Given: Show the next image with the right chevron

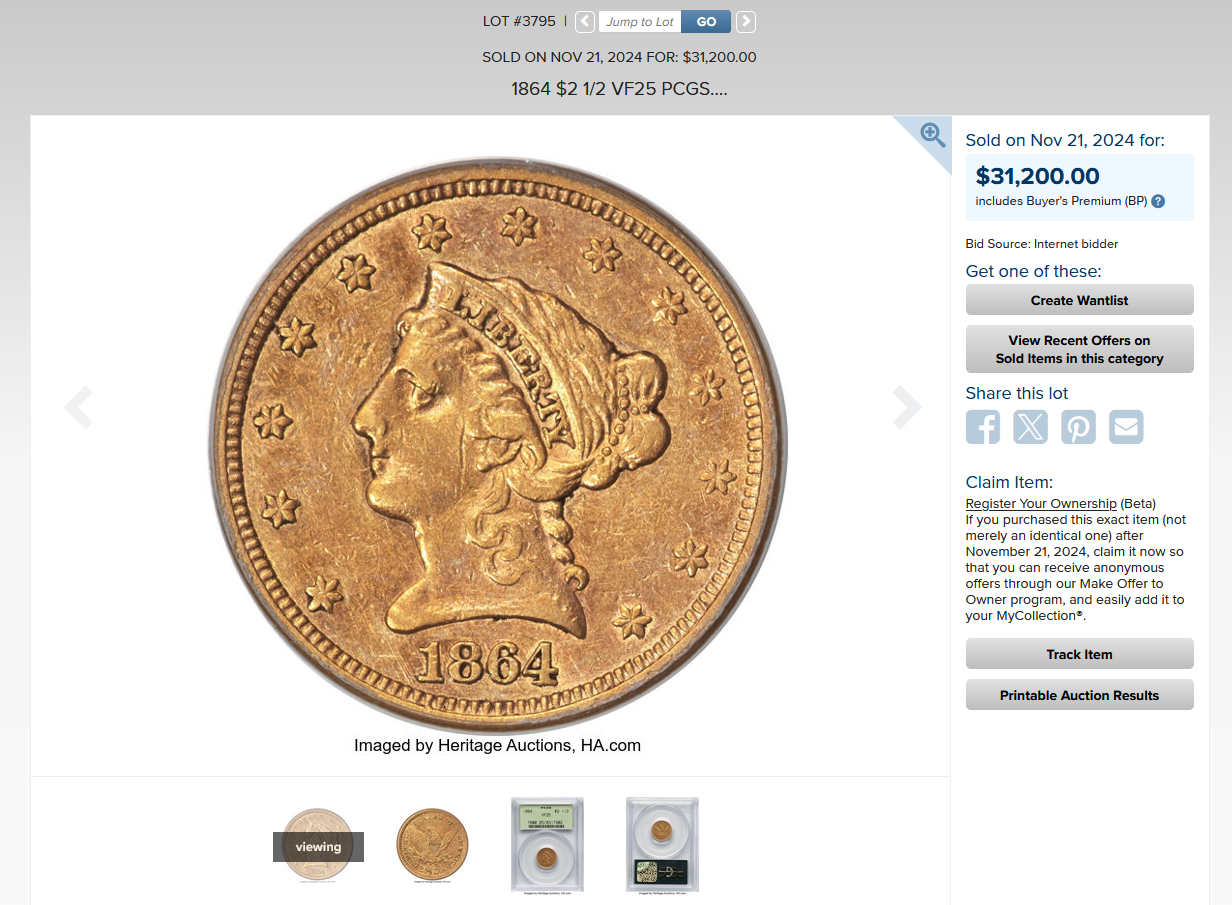Looking at the screenshot, I should (907, 407).
